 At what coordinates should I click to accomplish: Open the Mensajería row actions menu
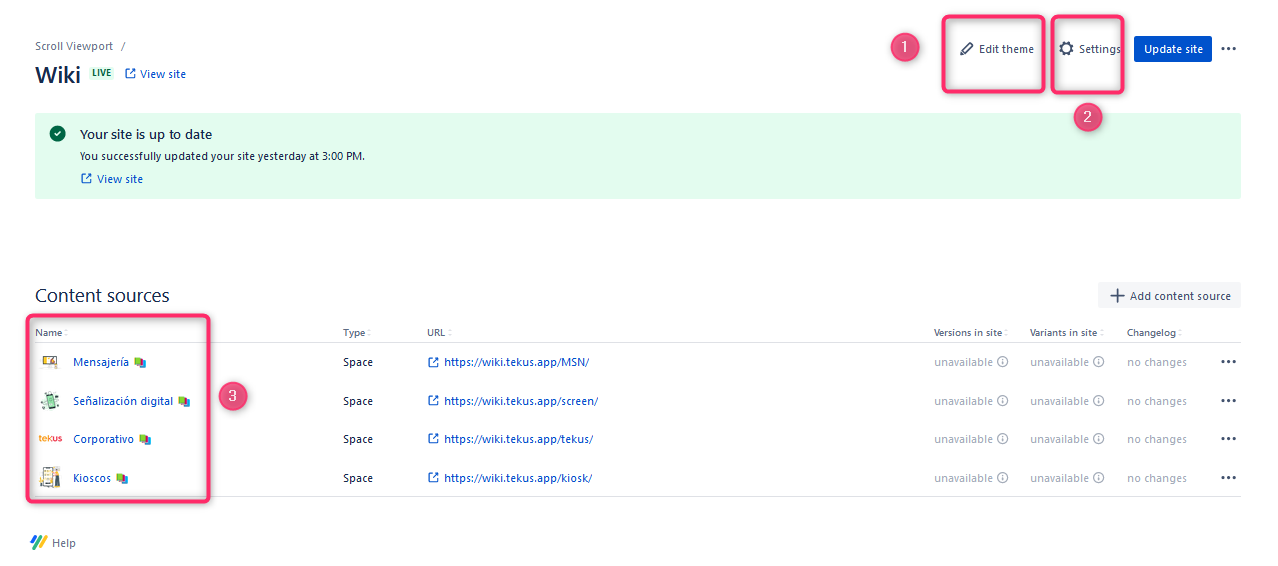[x=1228, y=362]
